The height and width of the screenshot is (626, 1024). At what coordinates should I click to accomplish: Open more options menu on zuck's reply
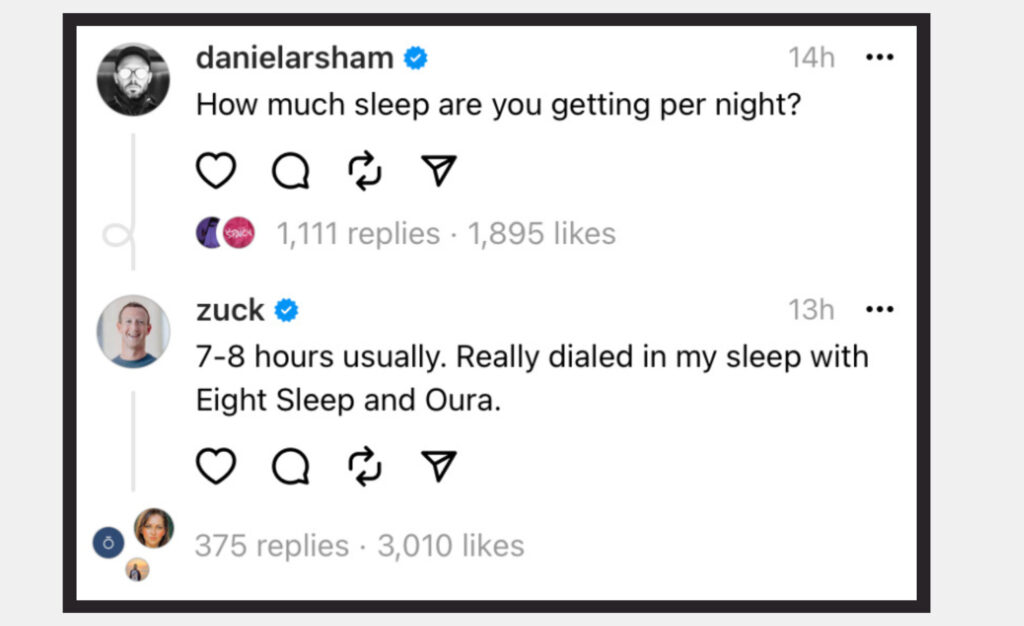tap(879, 310)
